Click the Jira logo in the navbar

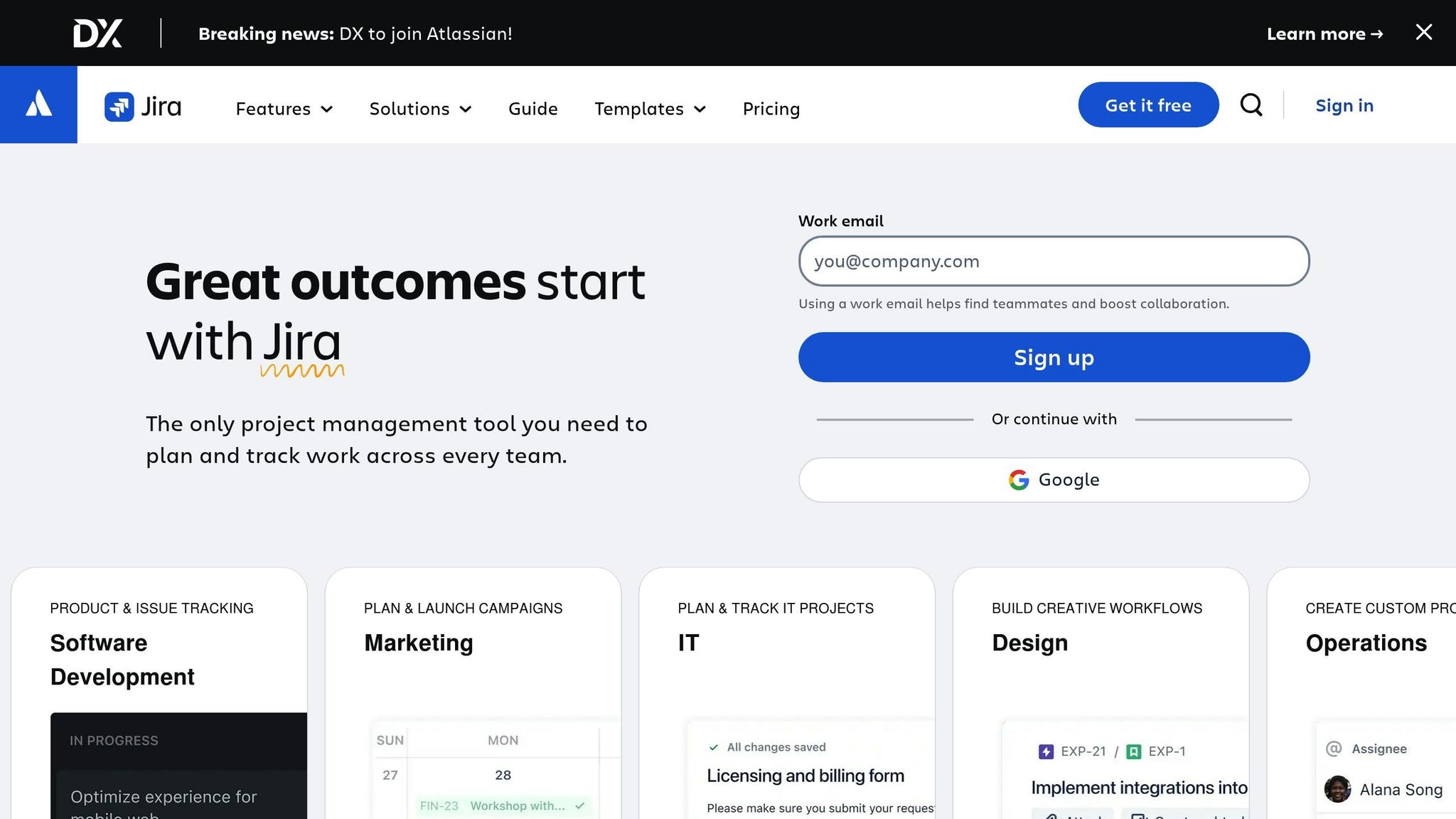(143, 107)
